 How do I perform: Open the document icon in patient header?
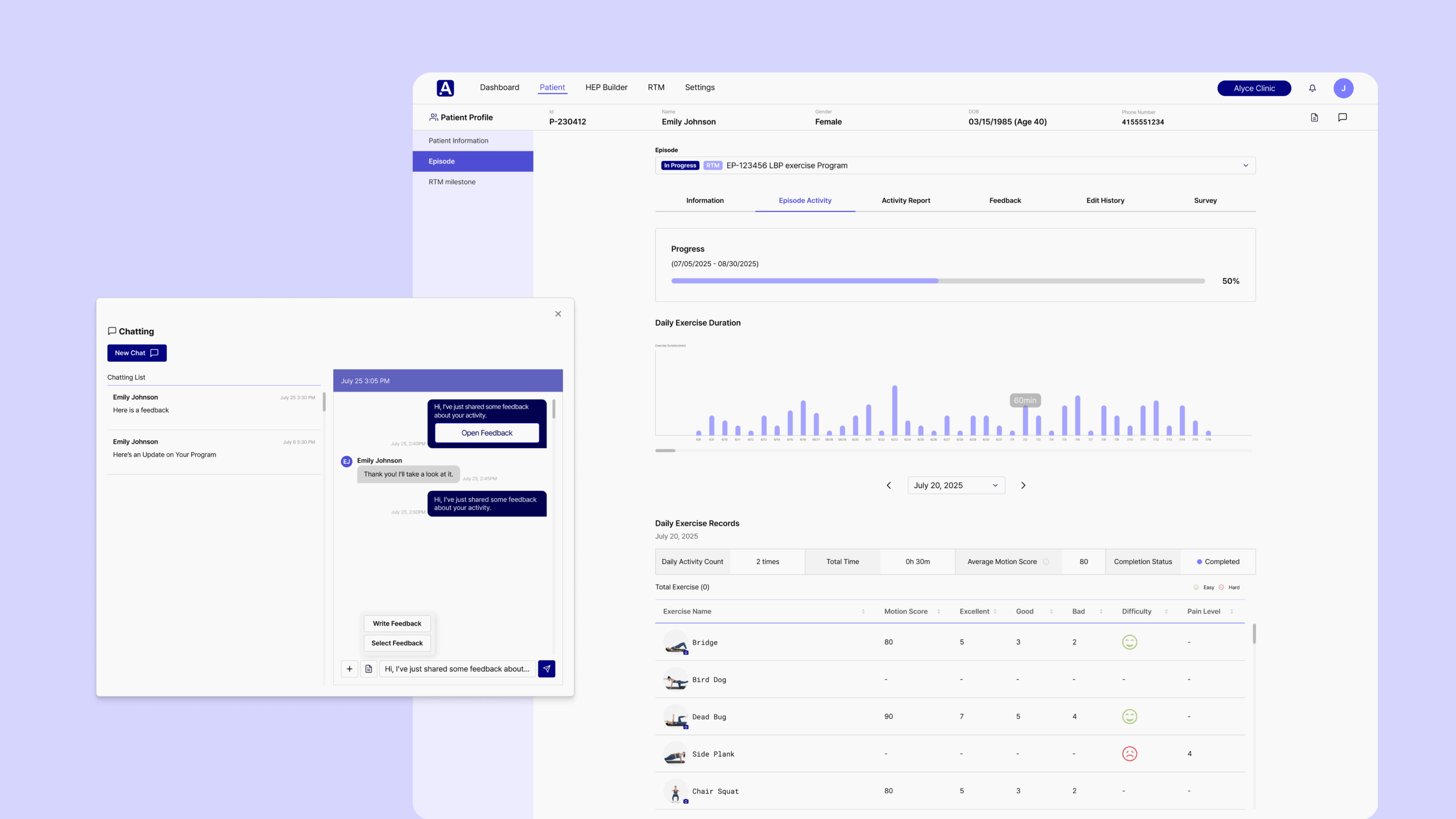1314,117
